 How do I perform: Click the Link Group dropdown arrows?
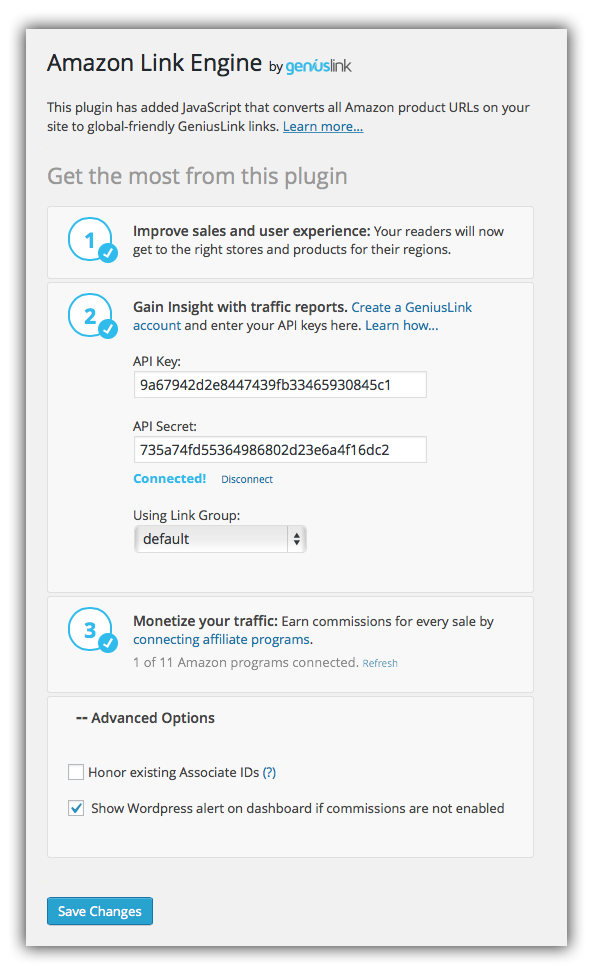[x=297, y=539]
